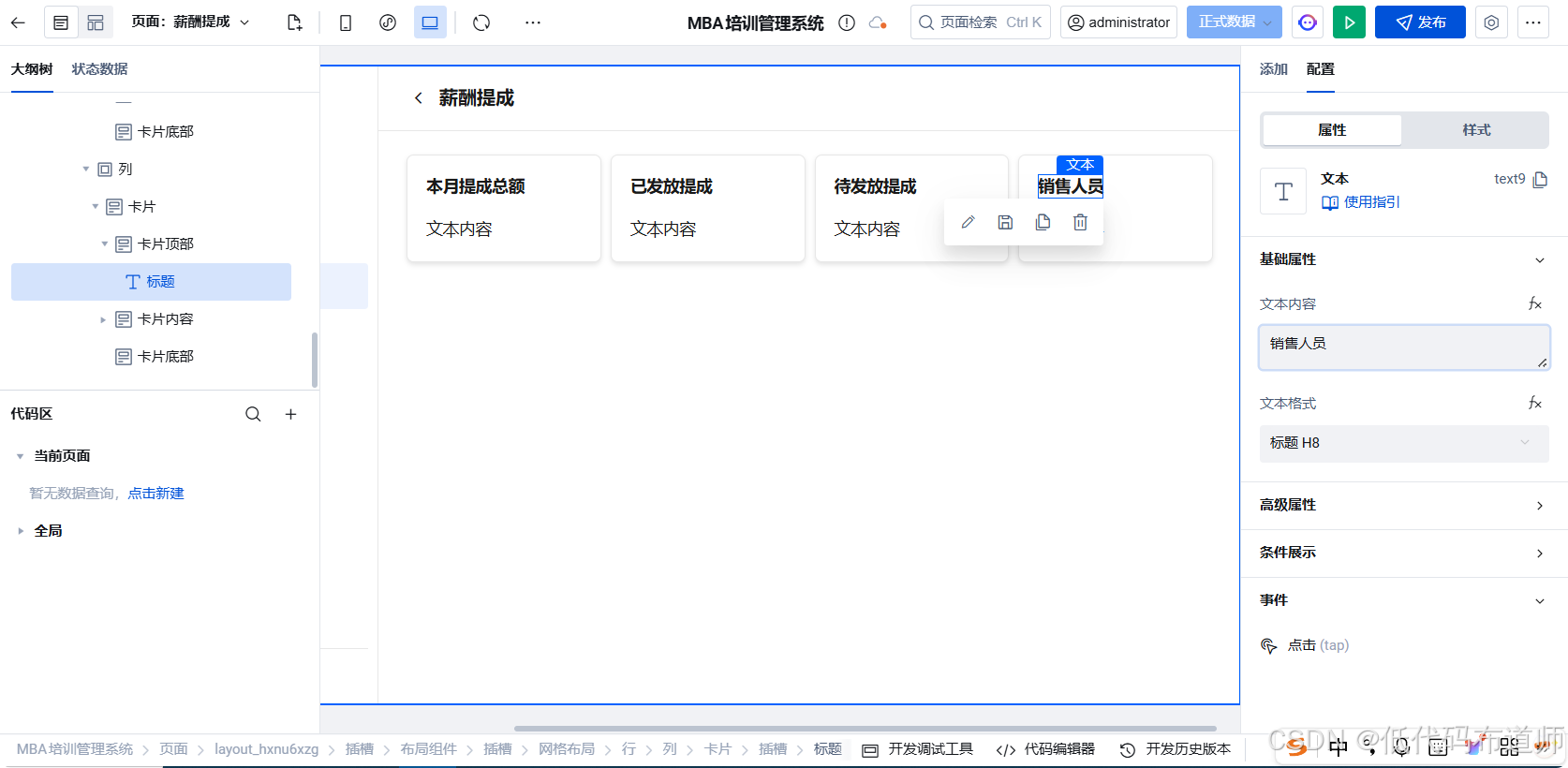The width and height of the screenshot is (1568, 768).
Task: Select the 待发放提成 card title
Action: pyautogui.click(x=876, y=186)
